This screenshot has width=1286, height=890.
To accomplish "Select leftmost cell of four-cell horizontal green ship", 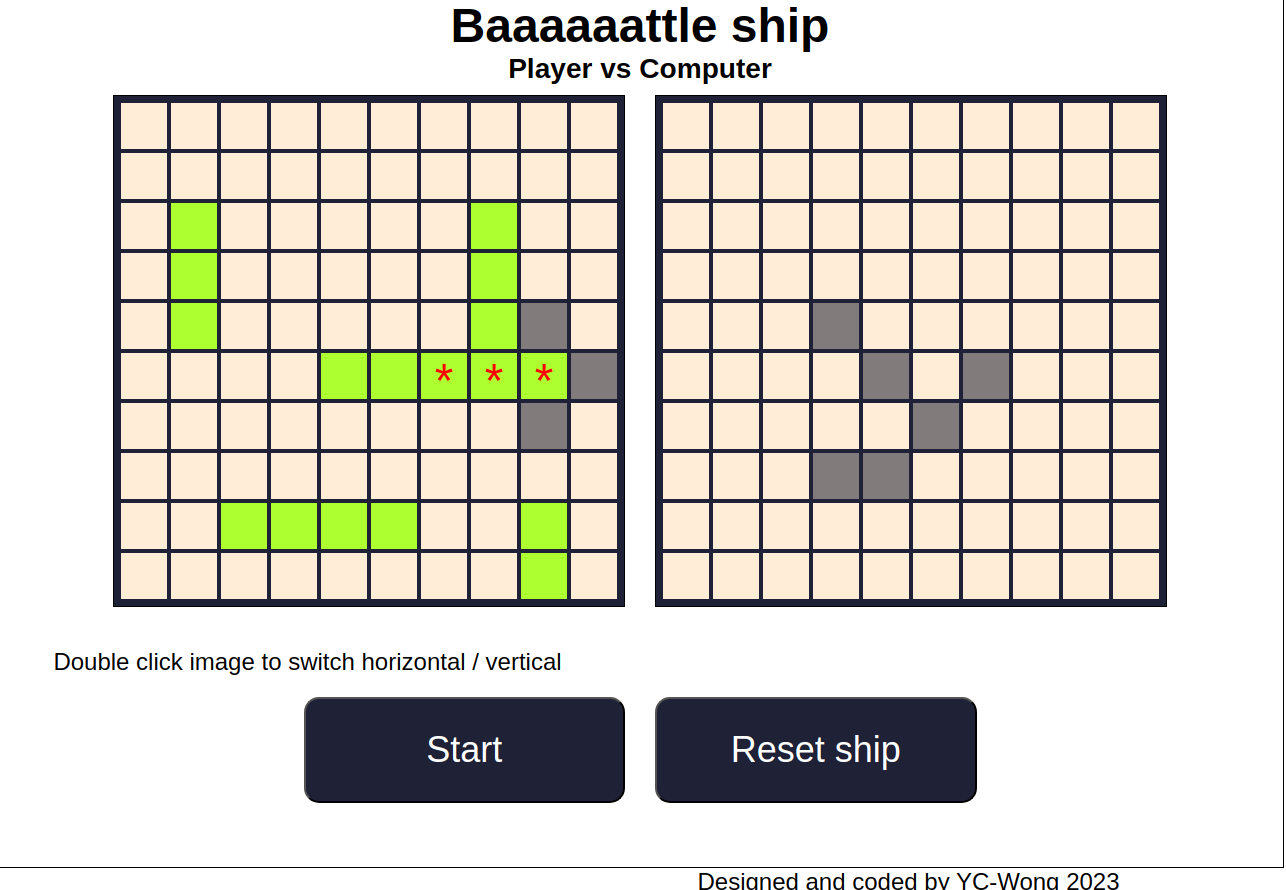I will [244, 526].
